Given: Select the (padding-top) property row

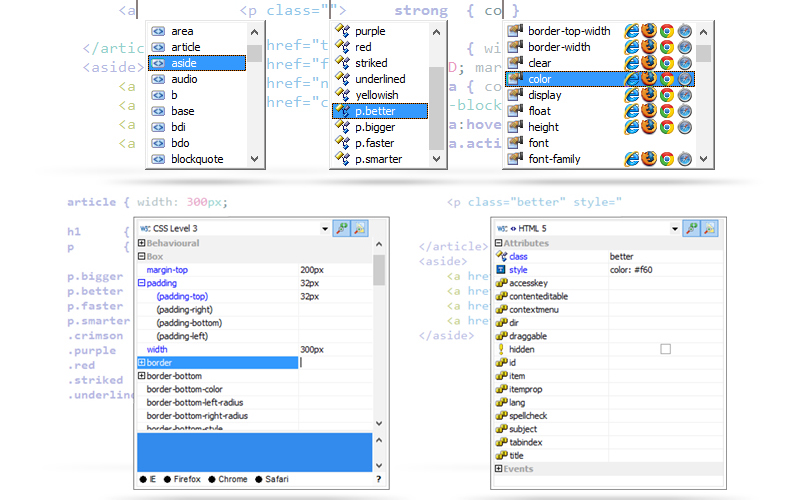Looking at the screenshot, I should click(255, 296).
